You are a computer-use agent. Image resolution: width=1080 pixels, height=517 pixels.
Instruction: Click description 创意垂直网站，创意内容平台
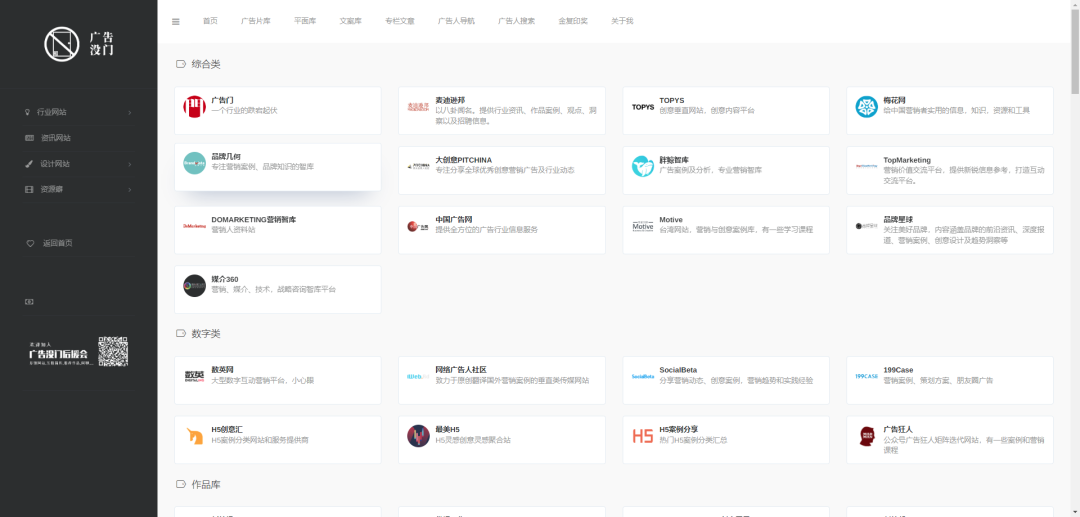point(707,110)
